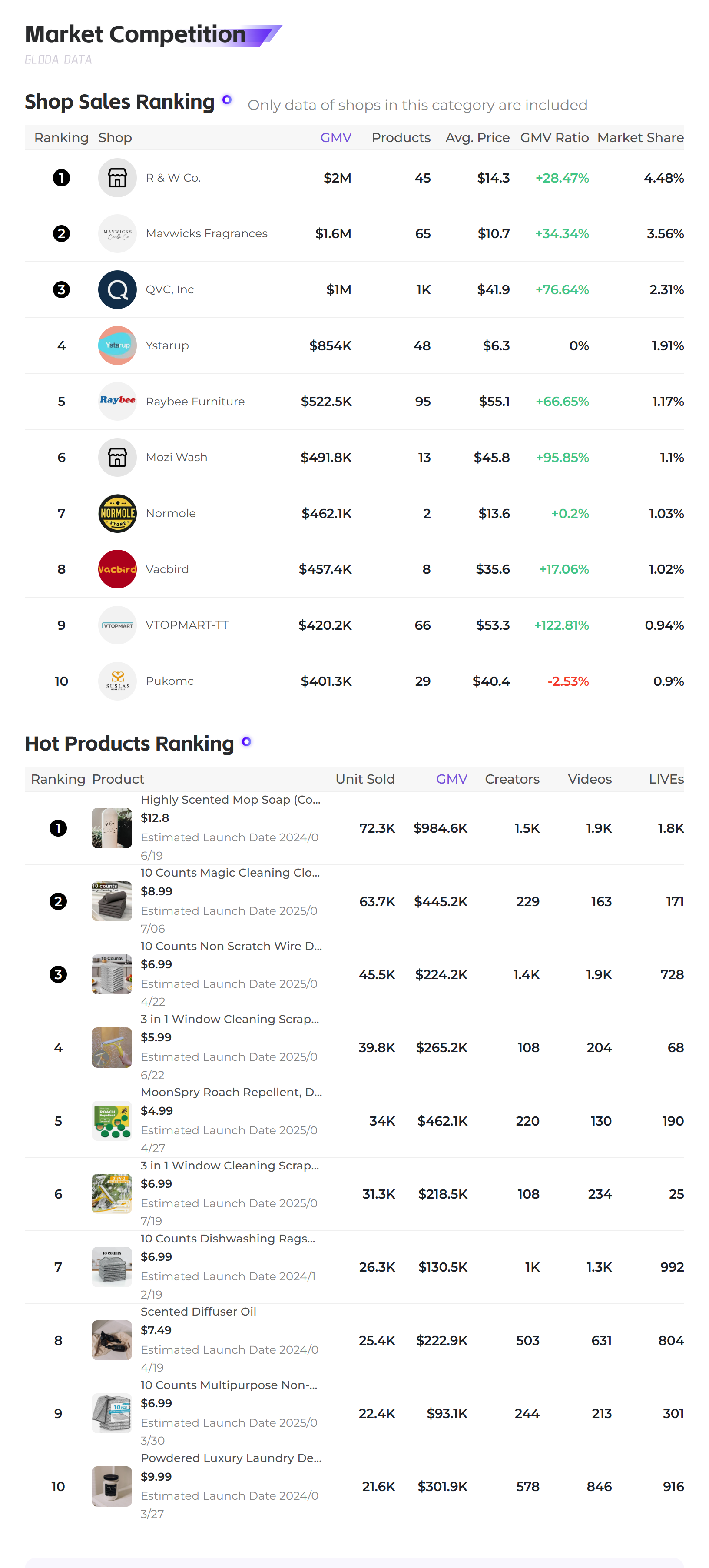Sort hot products by GMV header
The height and width of the screenshot is (1568, 709).
(451, 779)
